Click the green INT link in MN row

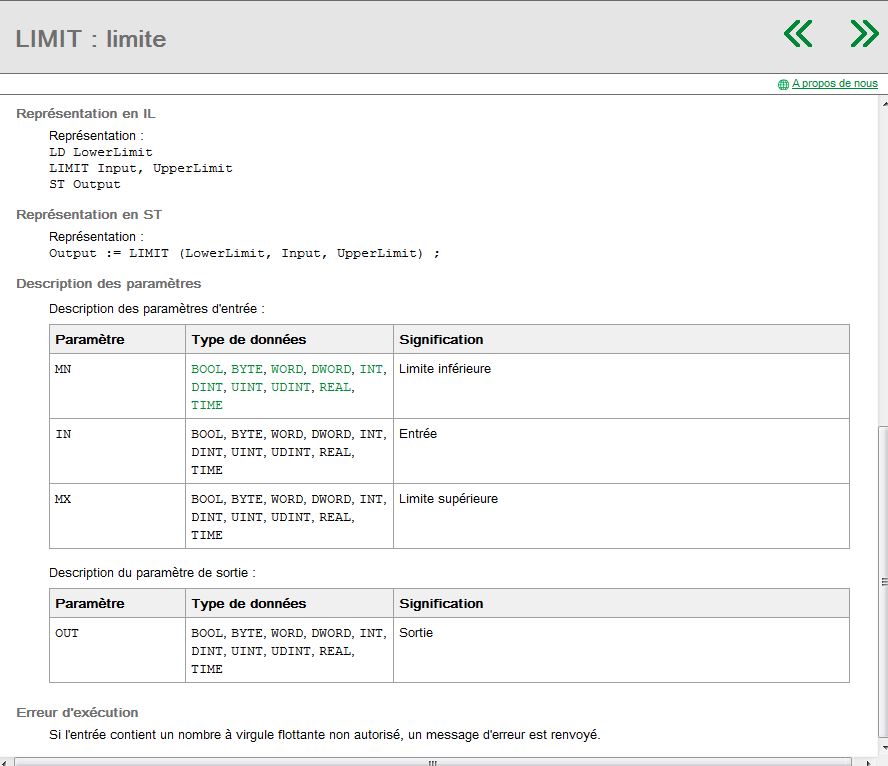click(x=371, y=369)
